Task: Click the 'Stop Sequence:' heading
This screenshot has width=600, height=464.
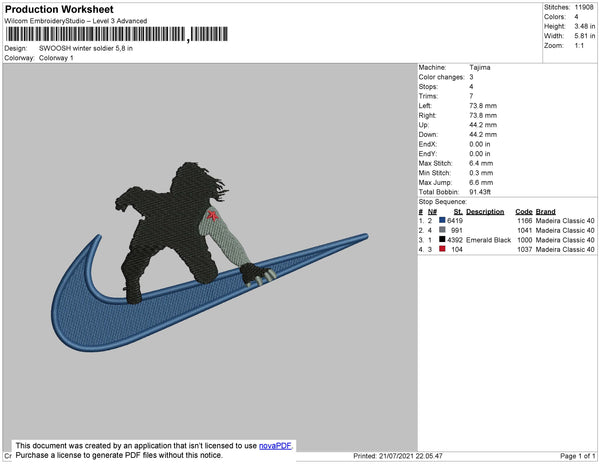Action: tap(442, 202)
